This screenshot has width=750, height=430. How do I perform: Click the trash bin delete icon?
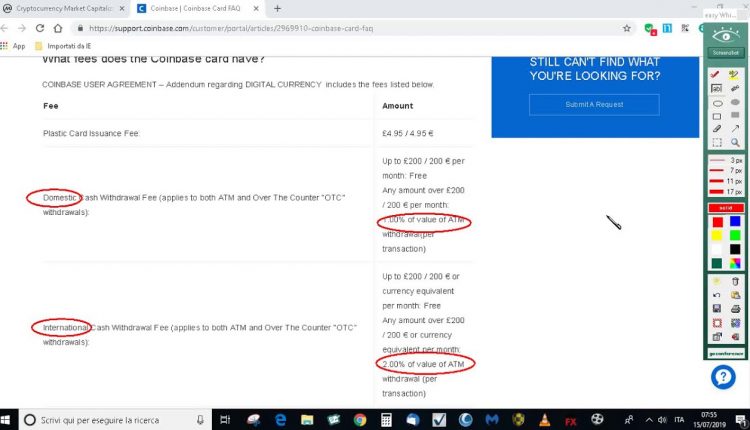click(735, 281)
